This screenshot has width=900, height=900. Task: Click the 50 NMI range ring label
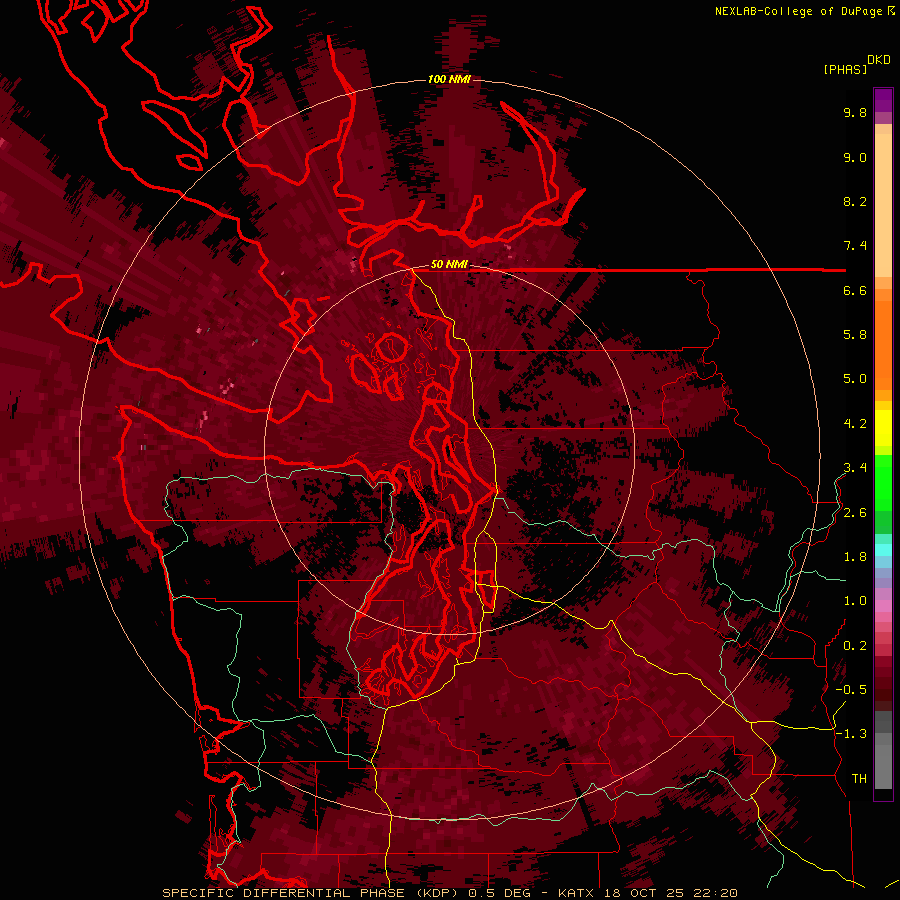tap(449, 265)
